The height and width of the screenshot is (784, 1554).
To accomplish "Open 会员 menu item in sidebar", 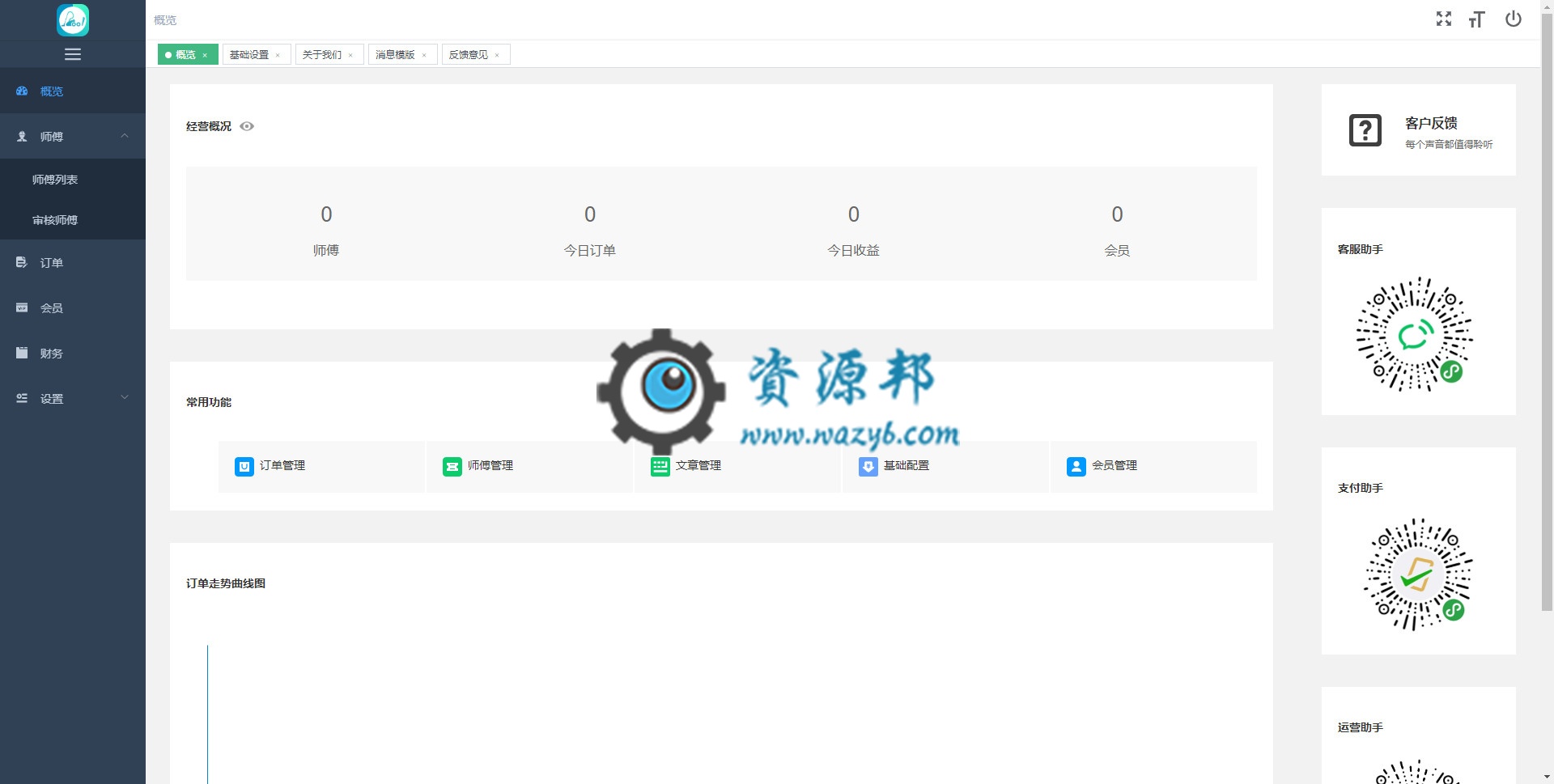I will [73, 308].
